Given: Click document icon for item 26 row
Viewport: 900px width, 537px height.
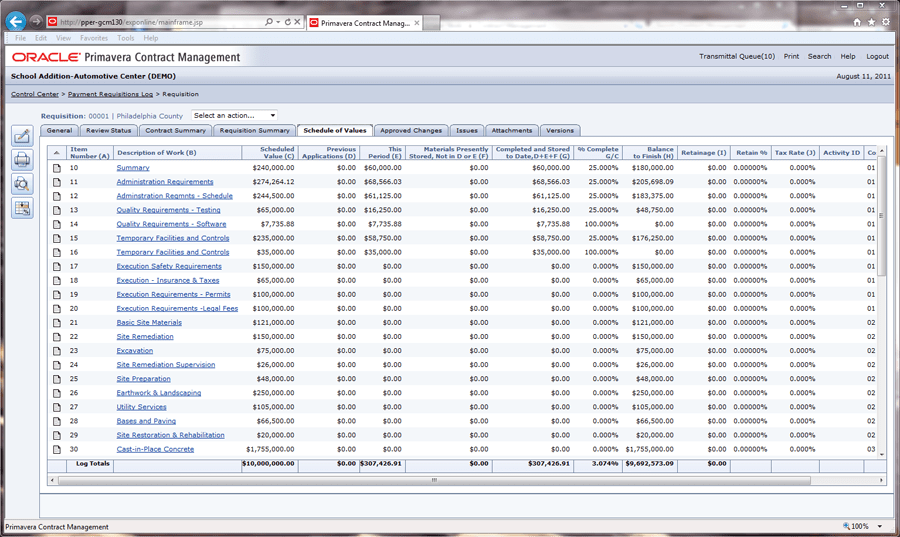Looking at the screenshot, I should pos(57,393).
